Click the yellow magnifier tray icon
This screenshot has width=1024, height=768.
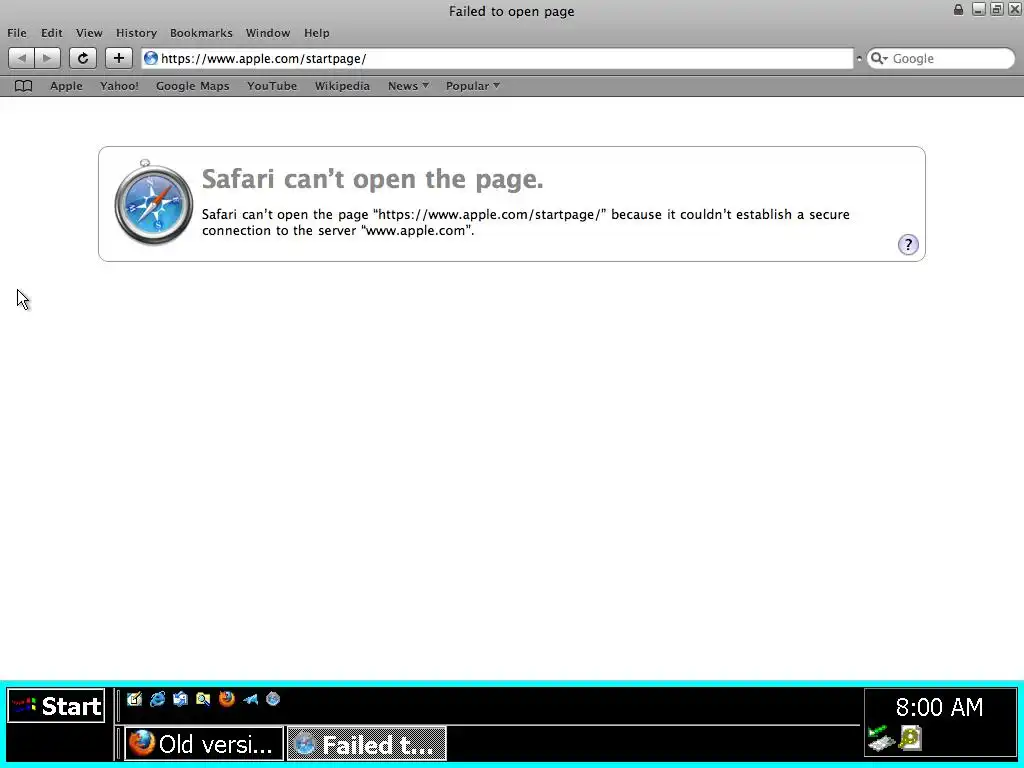(x=910, y=738)
